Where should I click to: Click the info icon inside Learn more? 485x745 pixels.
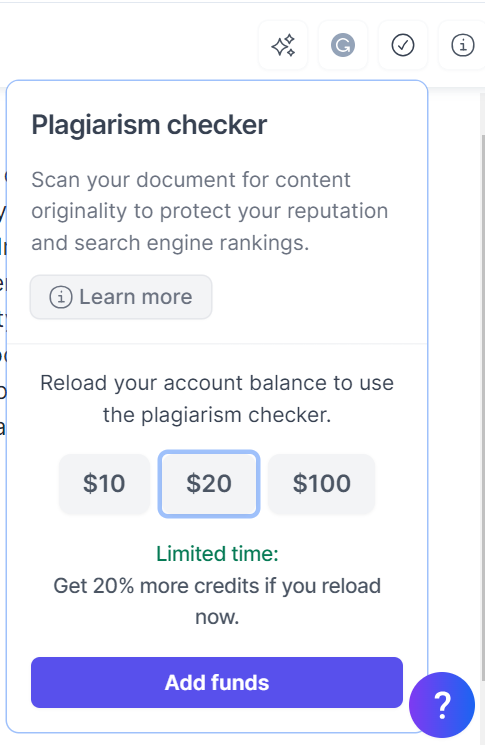61,297
